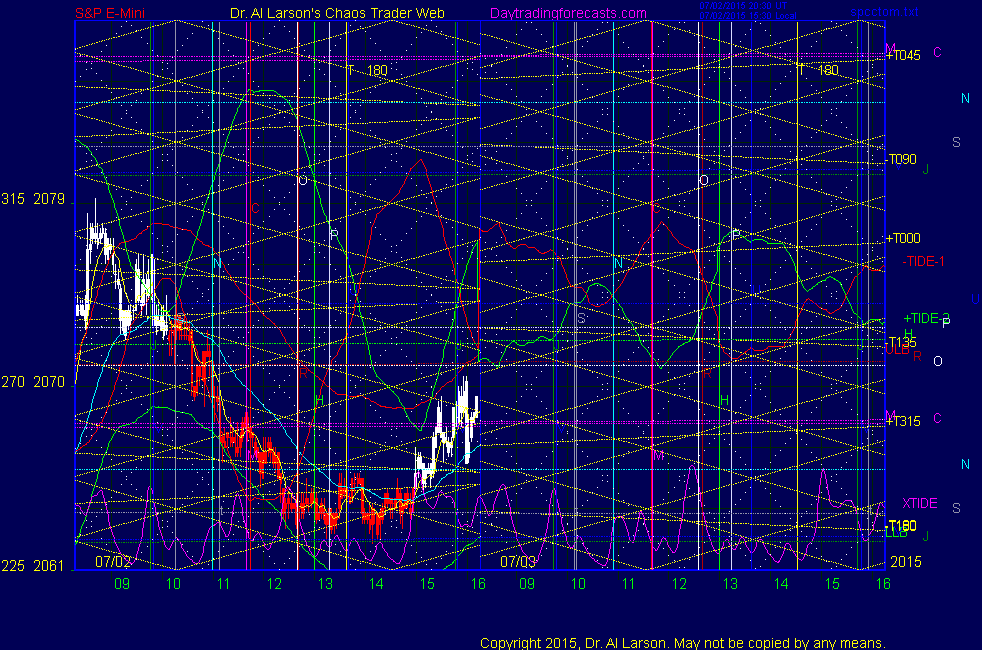Select the green '+TIDE-2' legend label
Viewport: 982px width, 650px height.
926,318
